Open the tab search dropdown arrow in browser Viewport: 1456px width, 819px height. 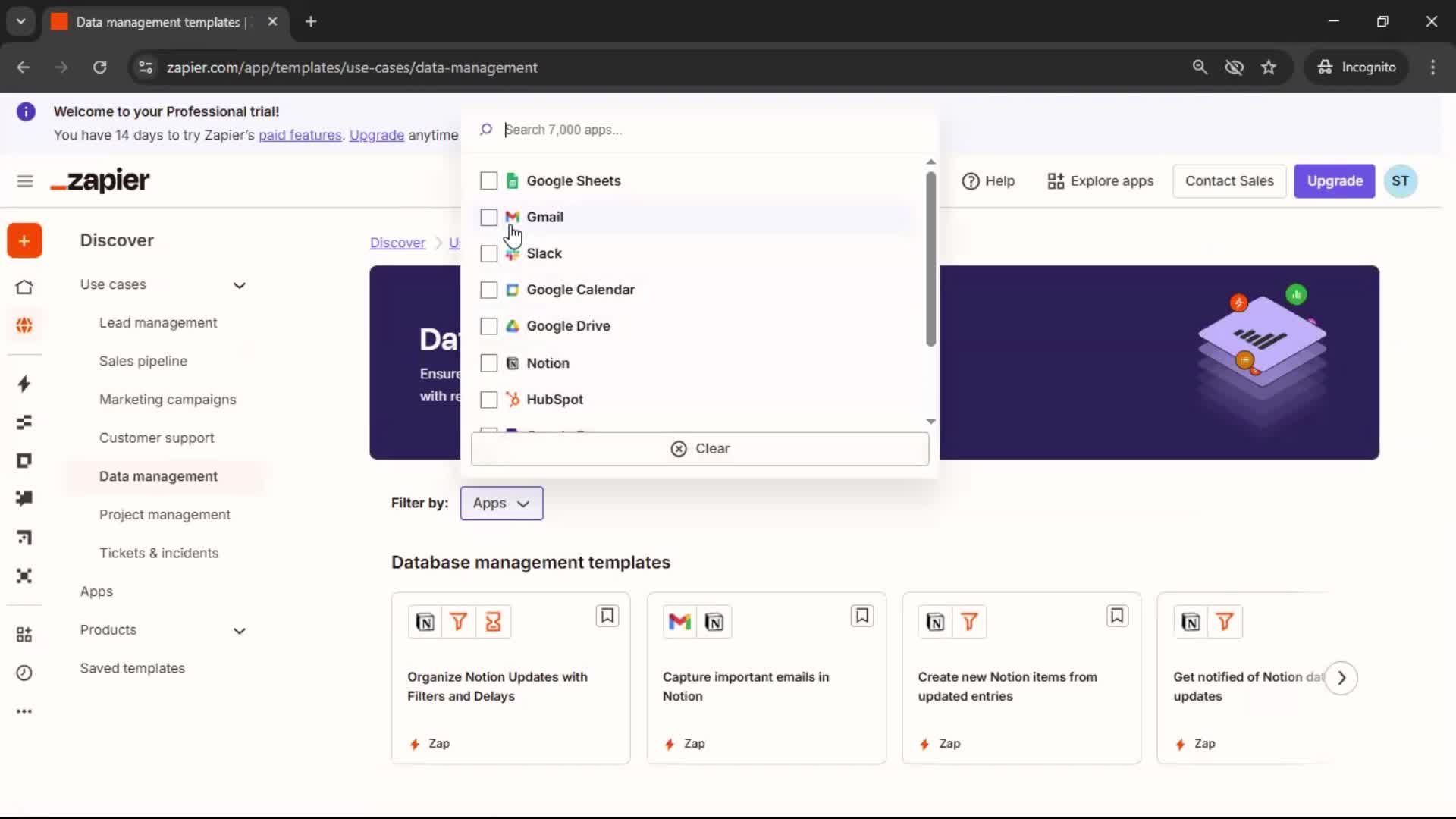click(x=21, y=22)
